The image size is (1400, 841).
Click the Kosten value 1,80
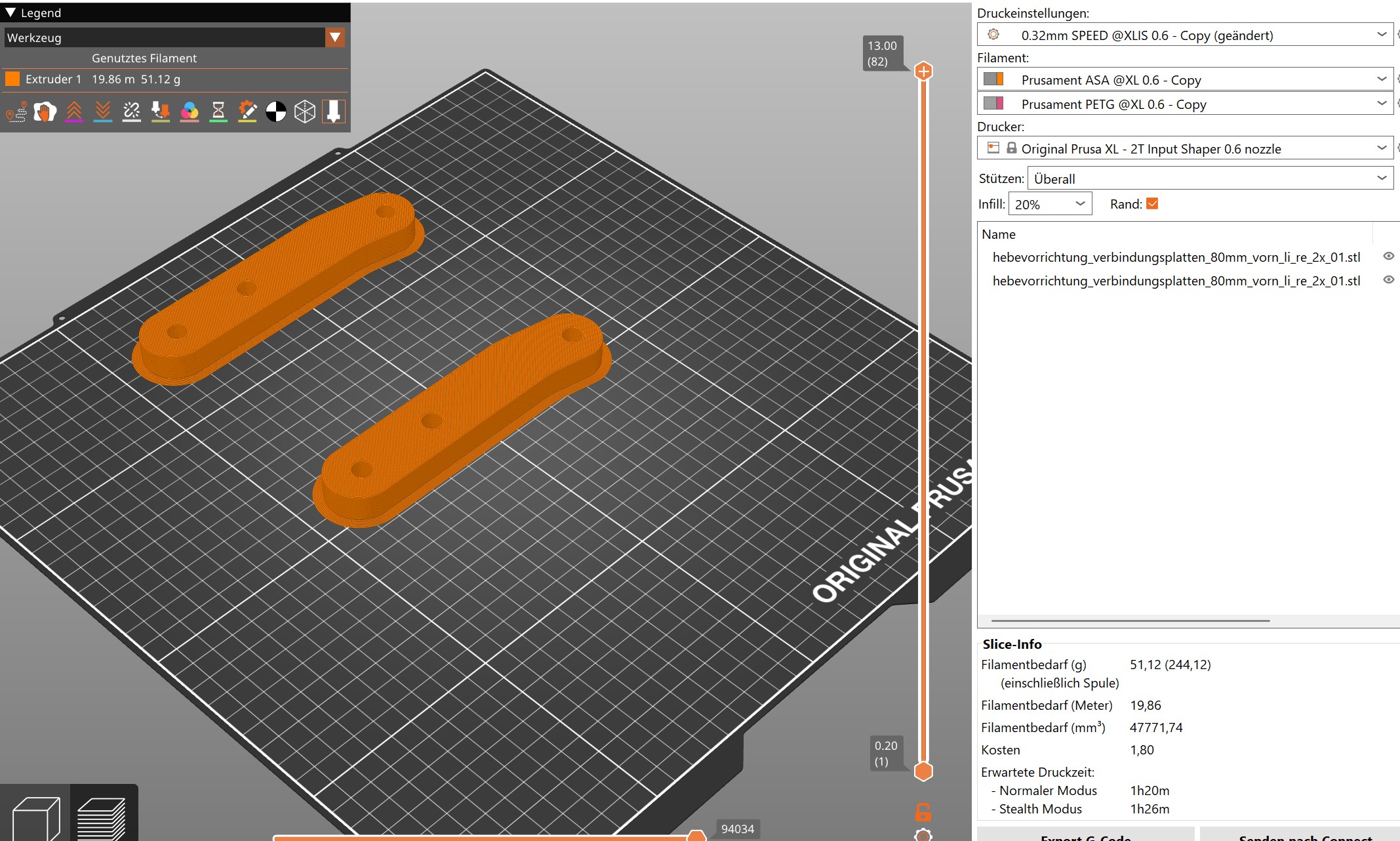coord(1142,750)
